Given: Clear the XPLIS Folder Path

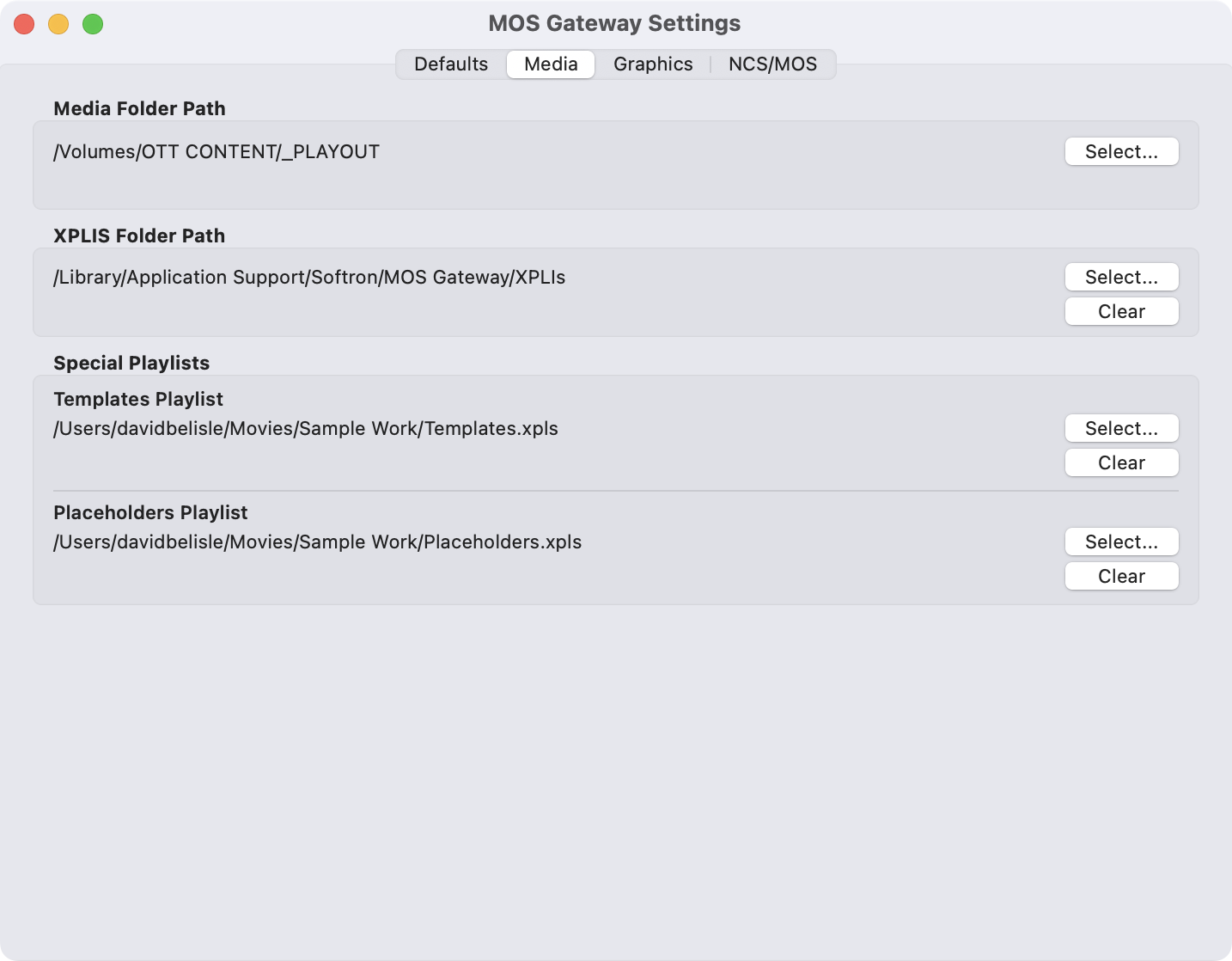Looking at the screenshot, I should coord(1121,311).
